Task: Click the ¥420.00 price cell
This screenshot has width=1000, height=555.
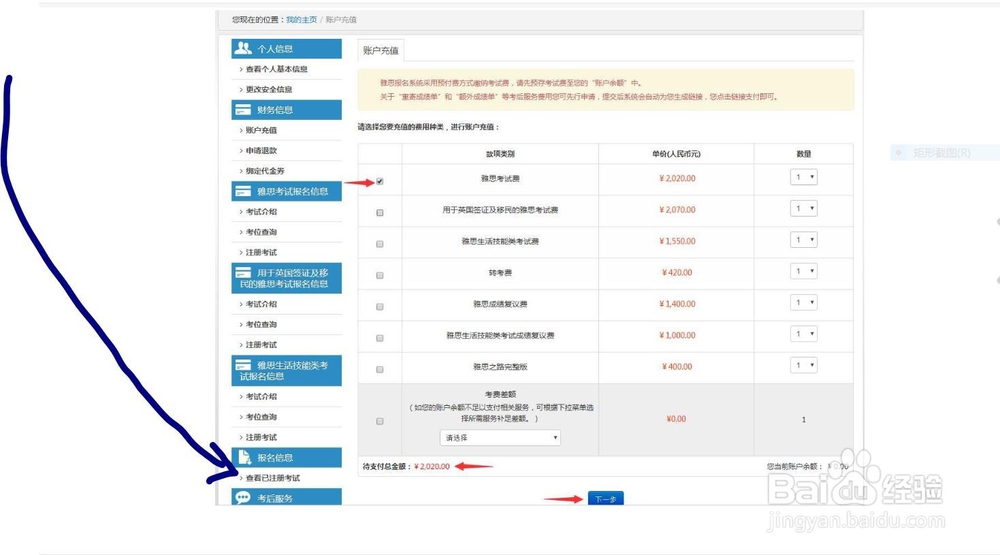Action: (677, 272)
